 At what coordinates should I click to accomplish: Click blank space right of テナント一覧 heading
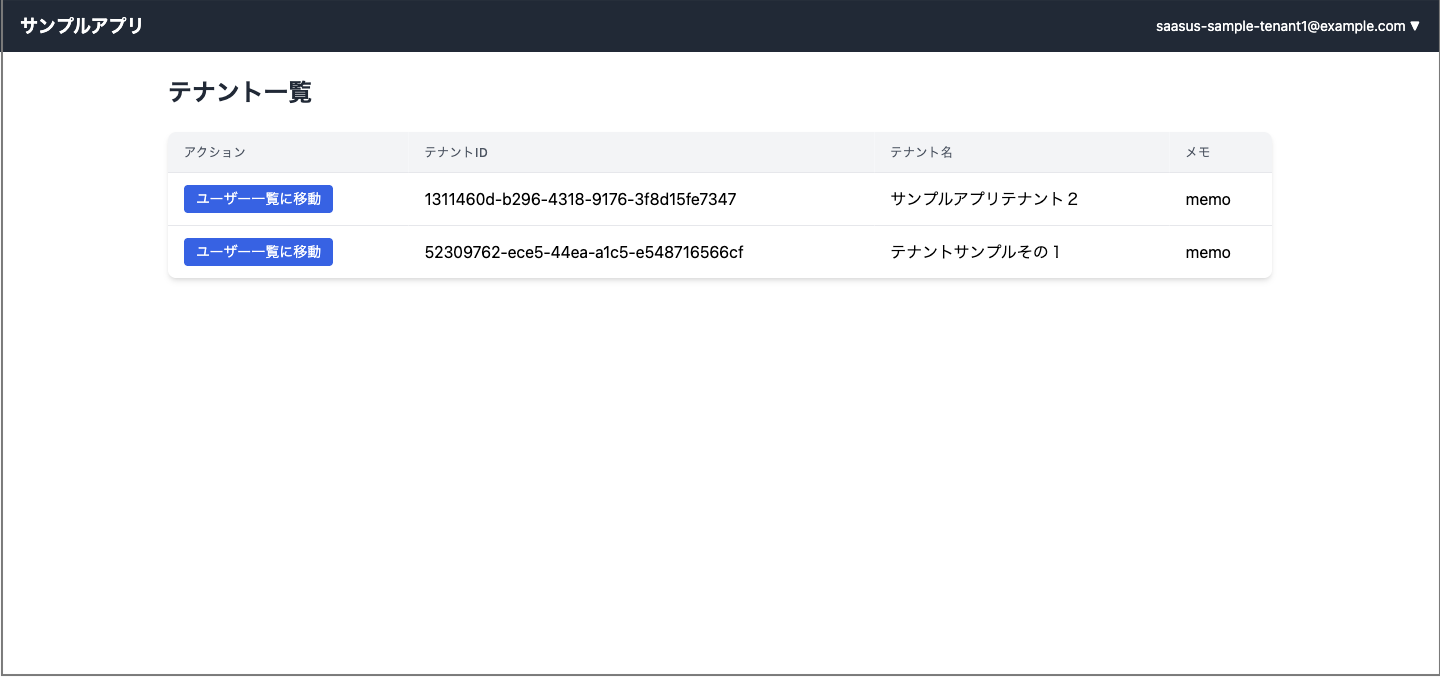pyautogui.click(x=750, y=92)
